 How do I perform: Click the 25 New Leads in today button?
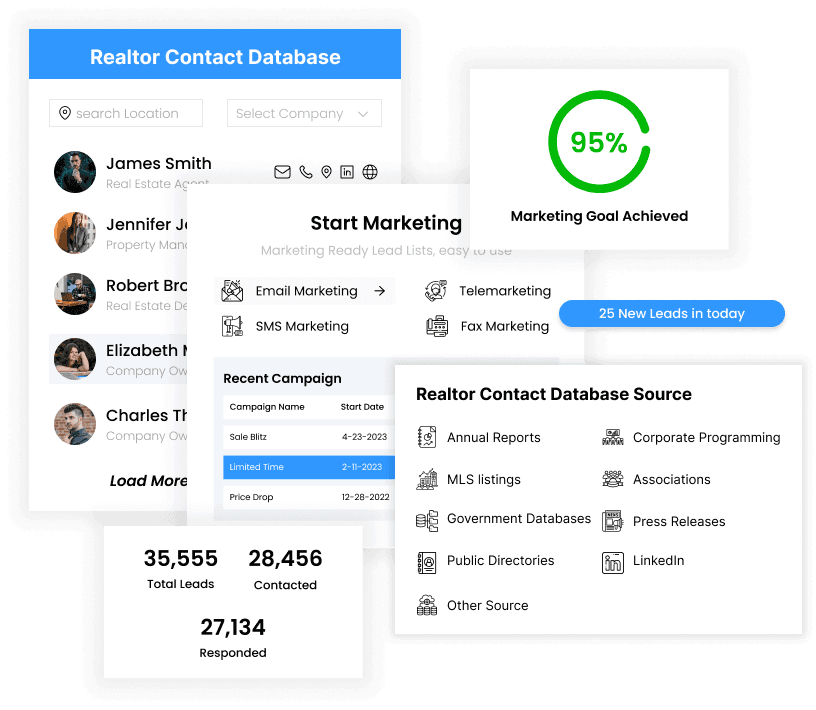(671, 313)
